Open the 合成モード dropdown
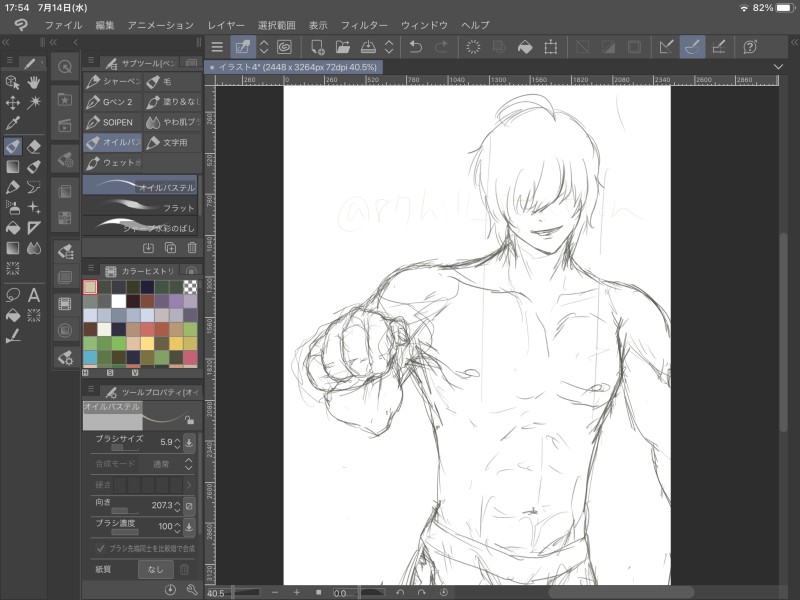The image size is (800, 600). click(x=160, y=465)
